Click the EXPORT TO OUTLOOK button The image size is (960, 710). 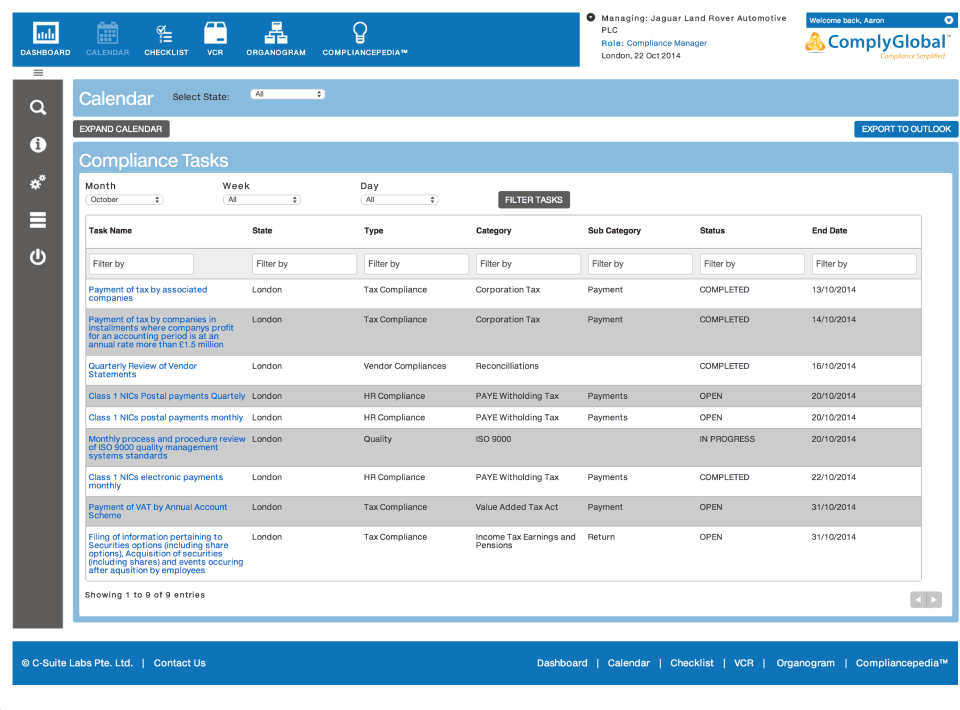tap(905, 129)
